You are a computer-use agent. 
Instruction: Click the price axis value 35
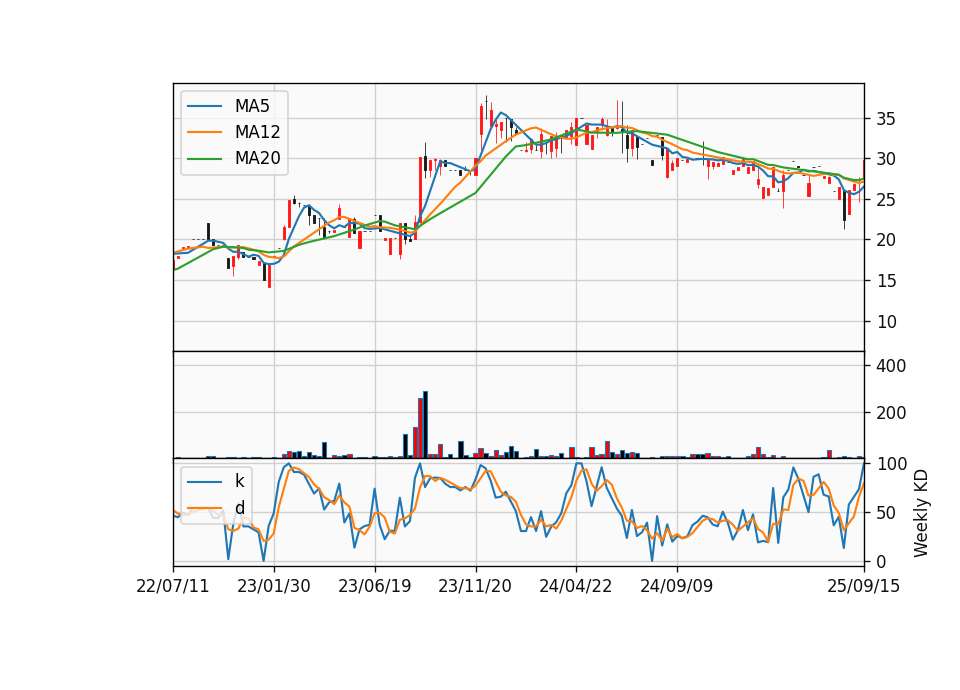(885, 119)
